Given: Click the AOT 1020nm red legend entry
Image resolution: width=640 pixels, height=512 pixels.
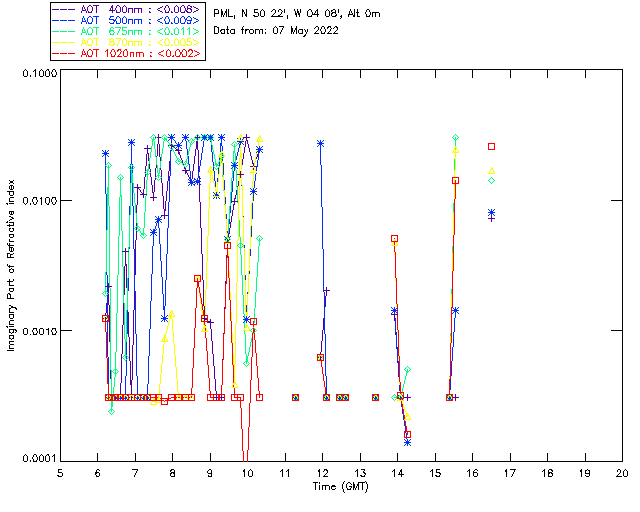Looking at the screenshot, I should point(127,53).
